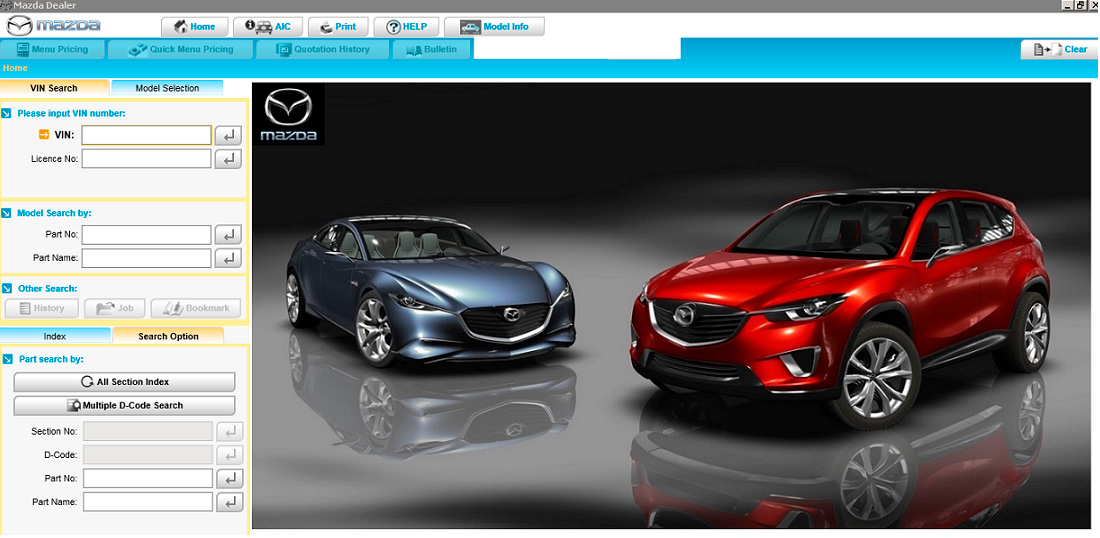Open the Bulletin tab
The height and width of the screenshot is (538, 1100).
[x=432, y=49]
